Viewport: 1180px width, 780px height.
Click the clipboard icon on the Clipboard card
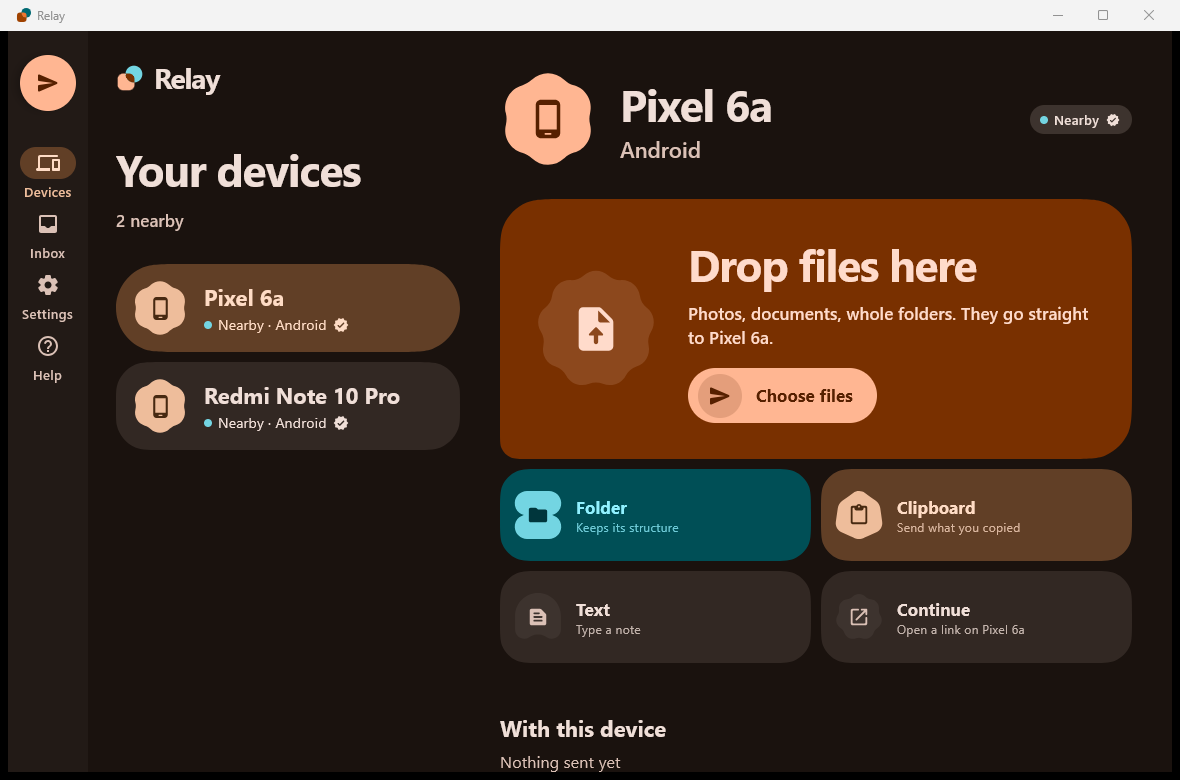pyautogui.click(x=859, y=515)
